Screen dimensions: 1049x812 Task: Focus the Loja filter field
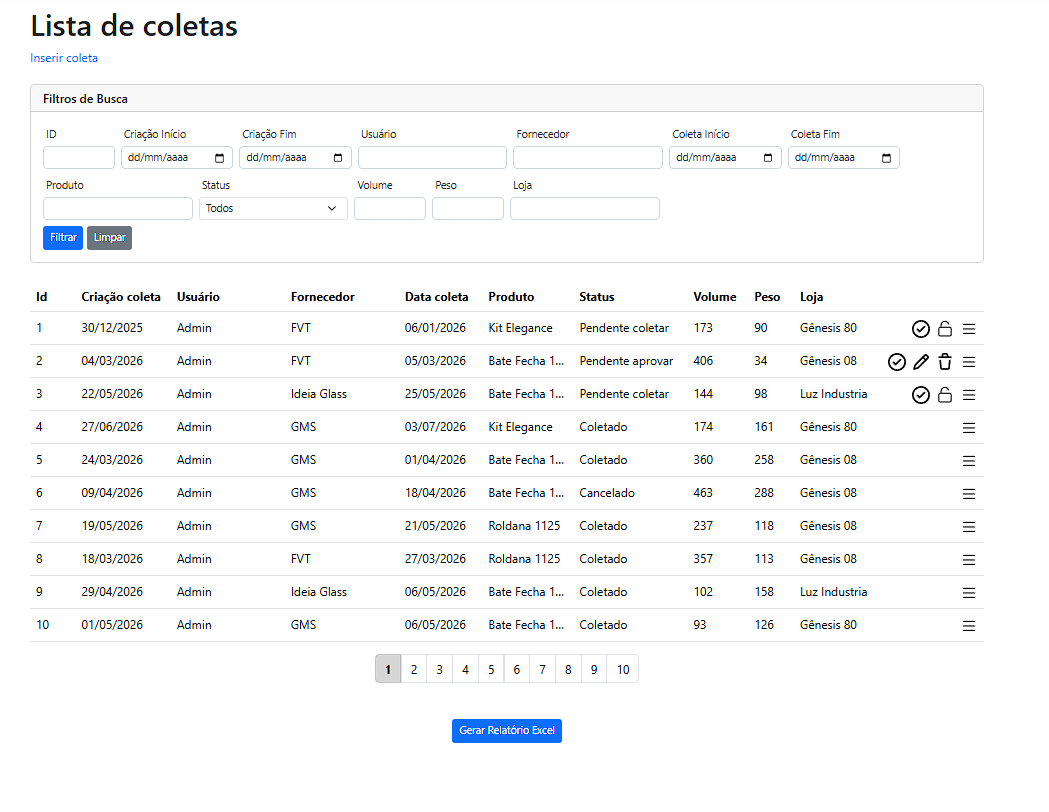click(x=585, y=209)
